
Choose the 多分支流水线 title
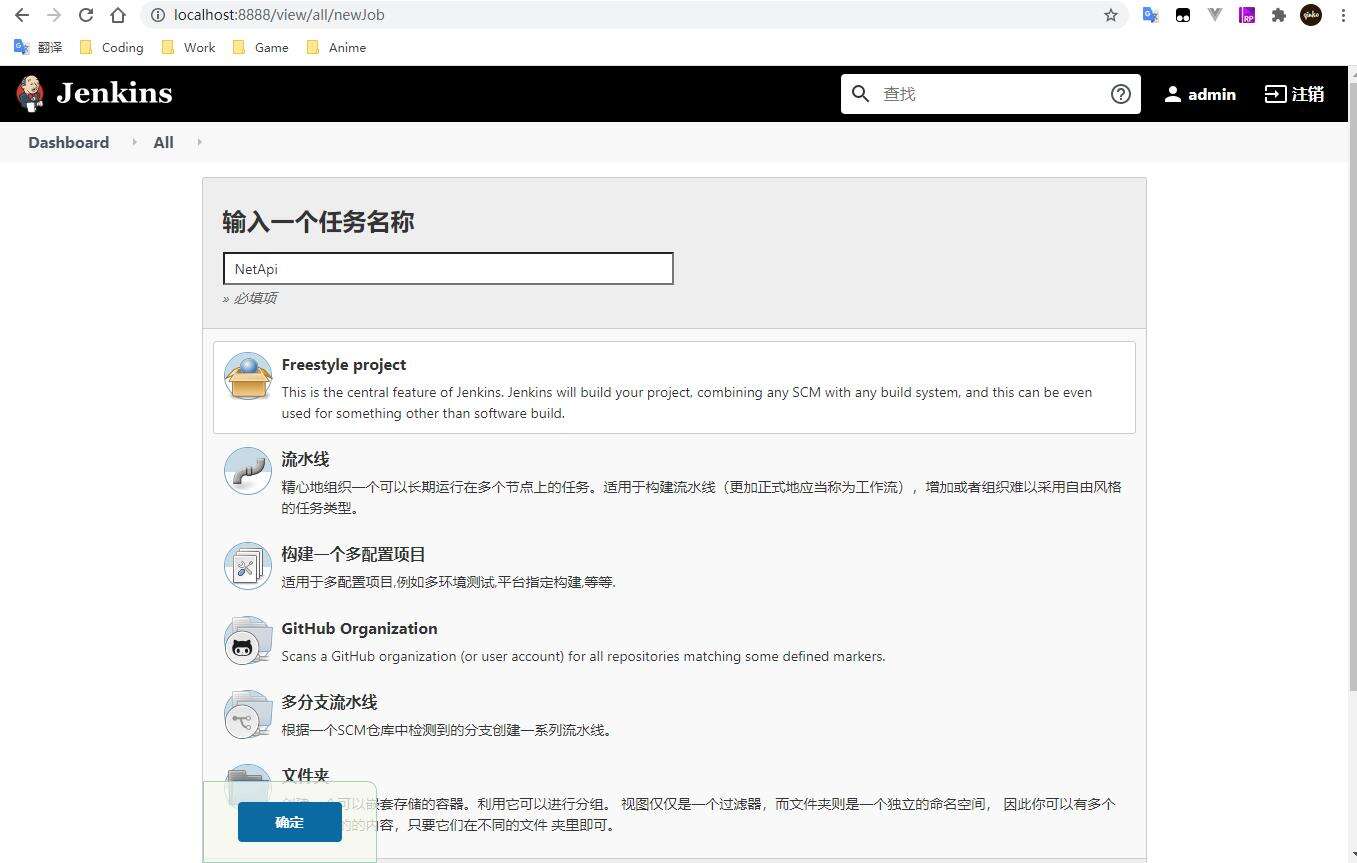[329, 702]
